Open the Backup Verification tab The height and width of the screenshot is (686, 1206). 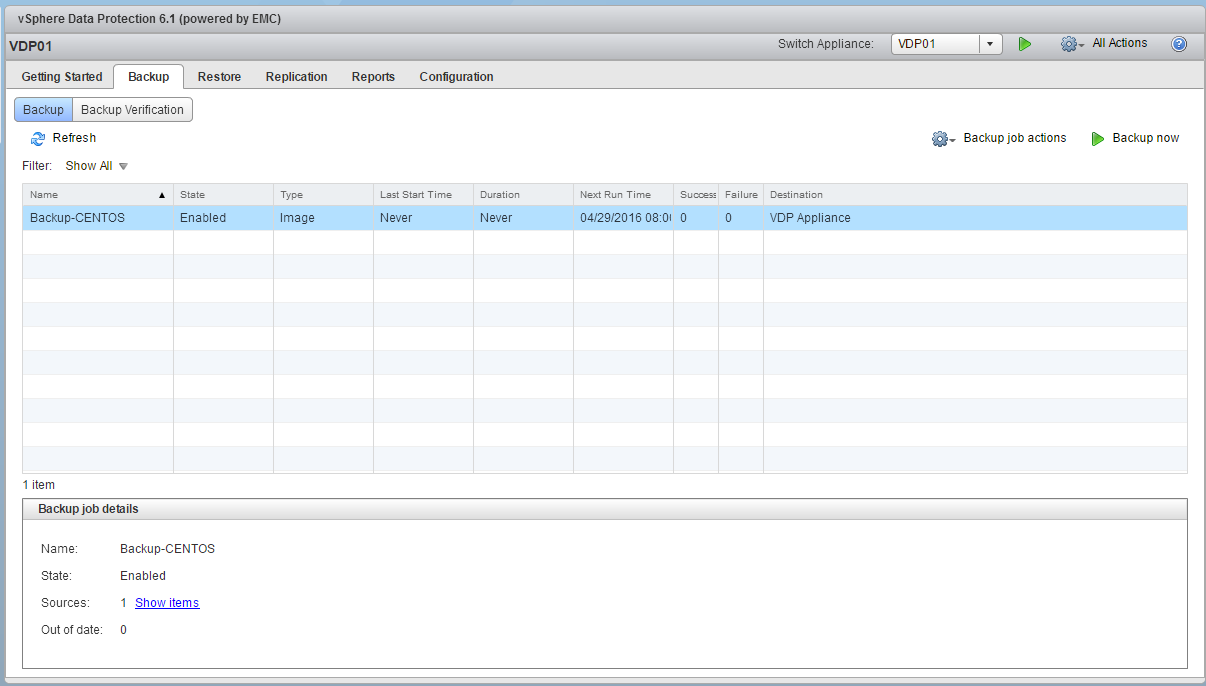131,109
